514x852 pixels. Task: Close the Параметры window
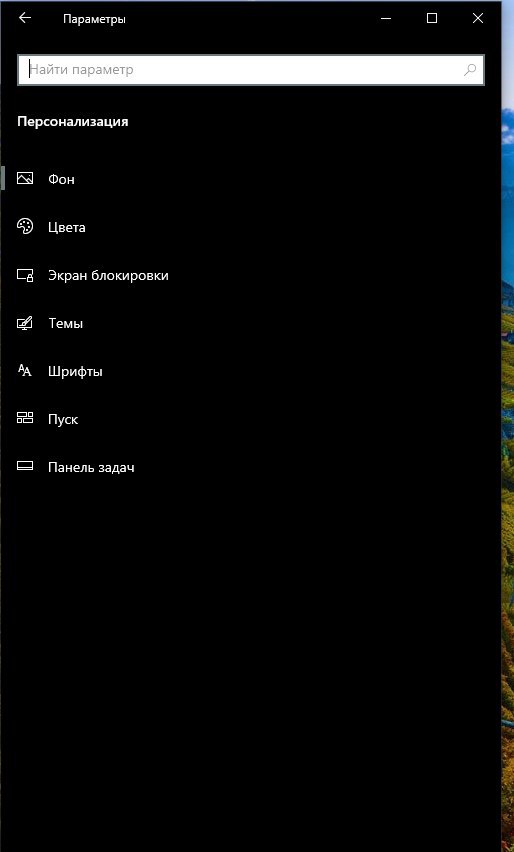point(478,18)
